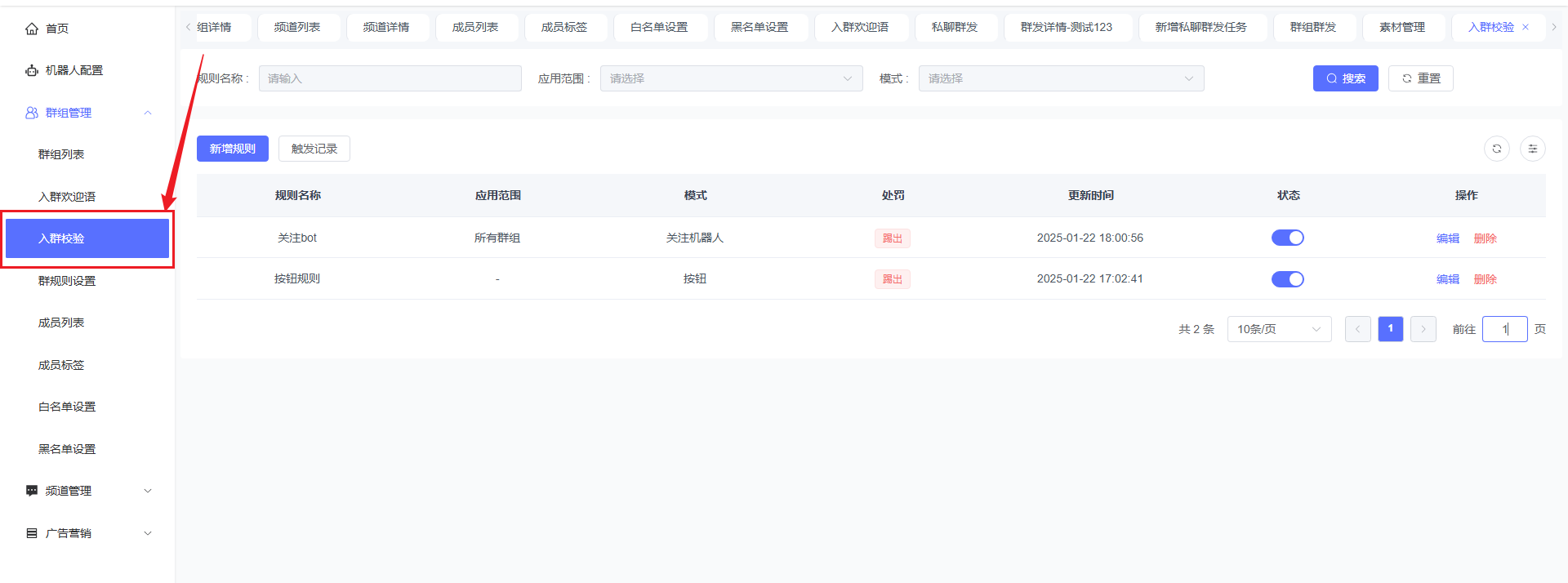Click the advertising marketing list icon
Screen dimensions: 1568x583
[x=32, y=533]
